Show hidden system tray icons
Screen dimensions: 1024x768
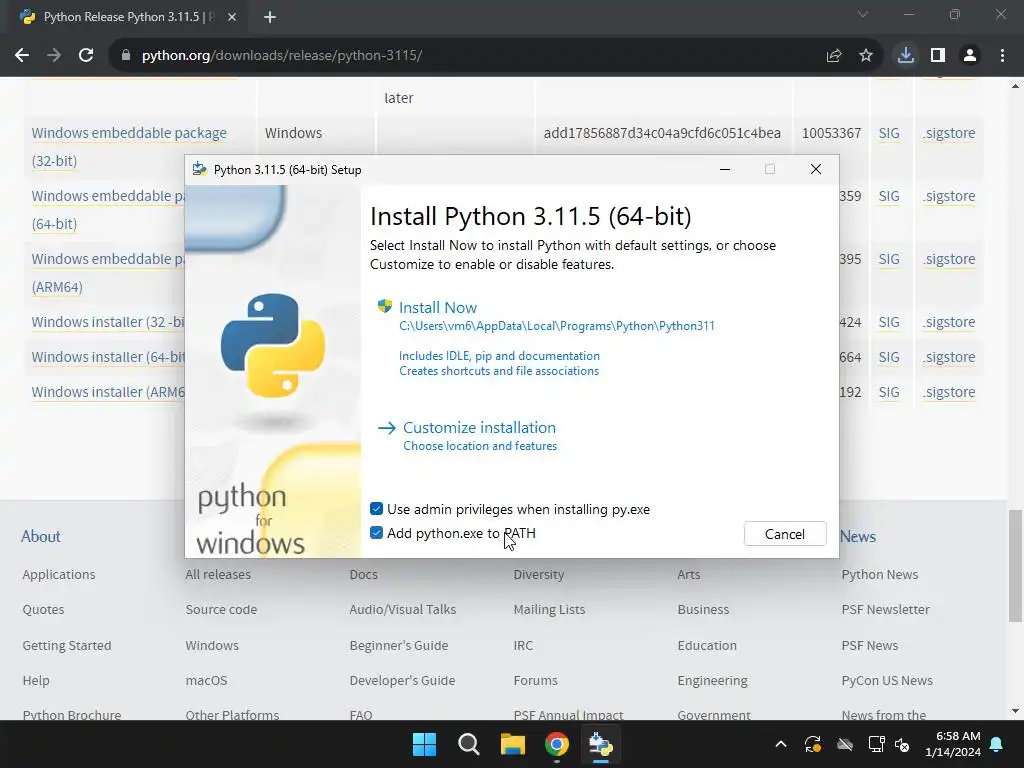pyautogui.click(x=781, y=744)
